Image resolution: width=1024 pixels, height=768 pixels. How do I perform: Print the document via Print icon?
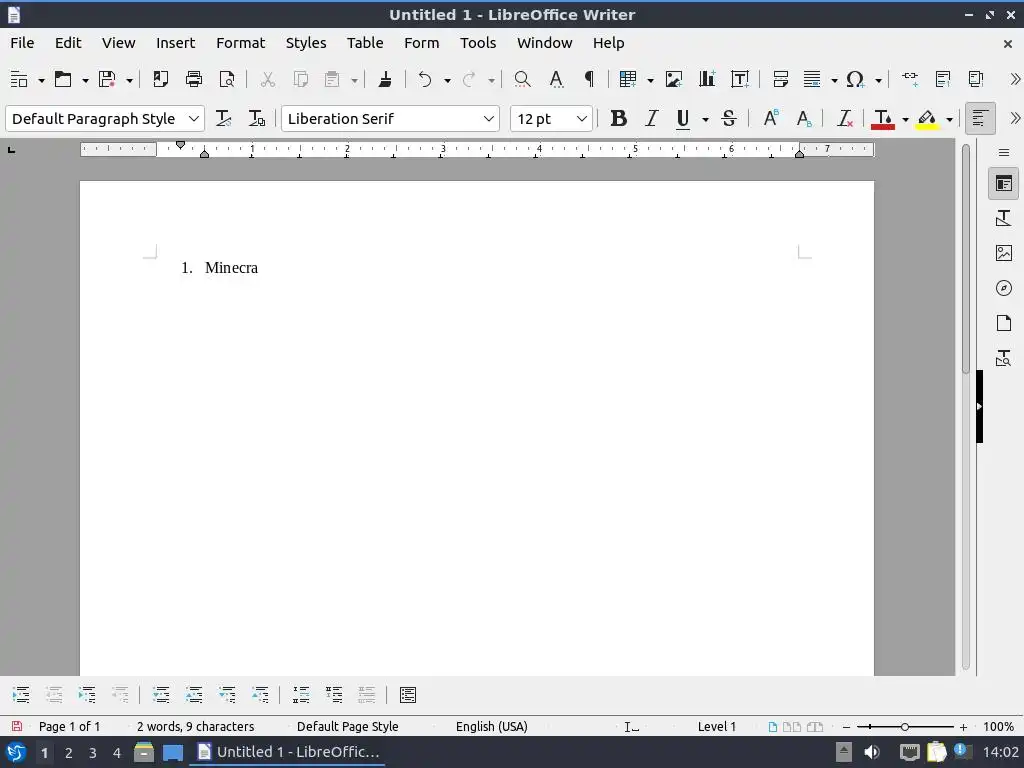194,79
